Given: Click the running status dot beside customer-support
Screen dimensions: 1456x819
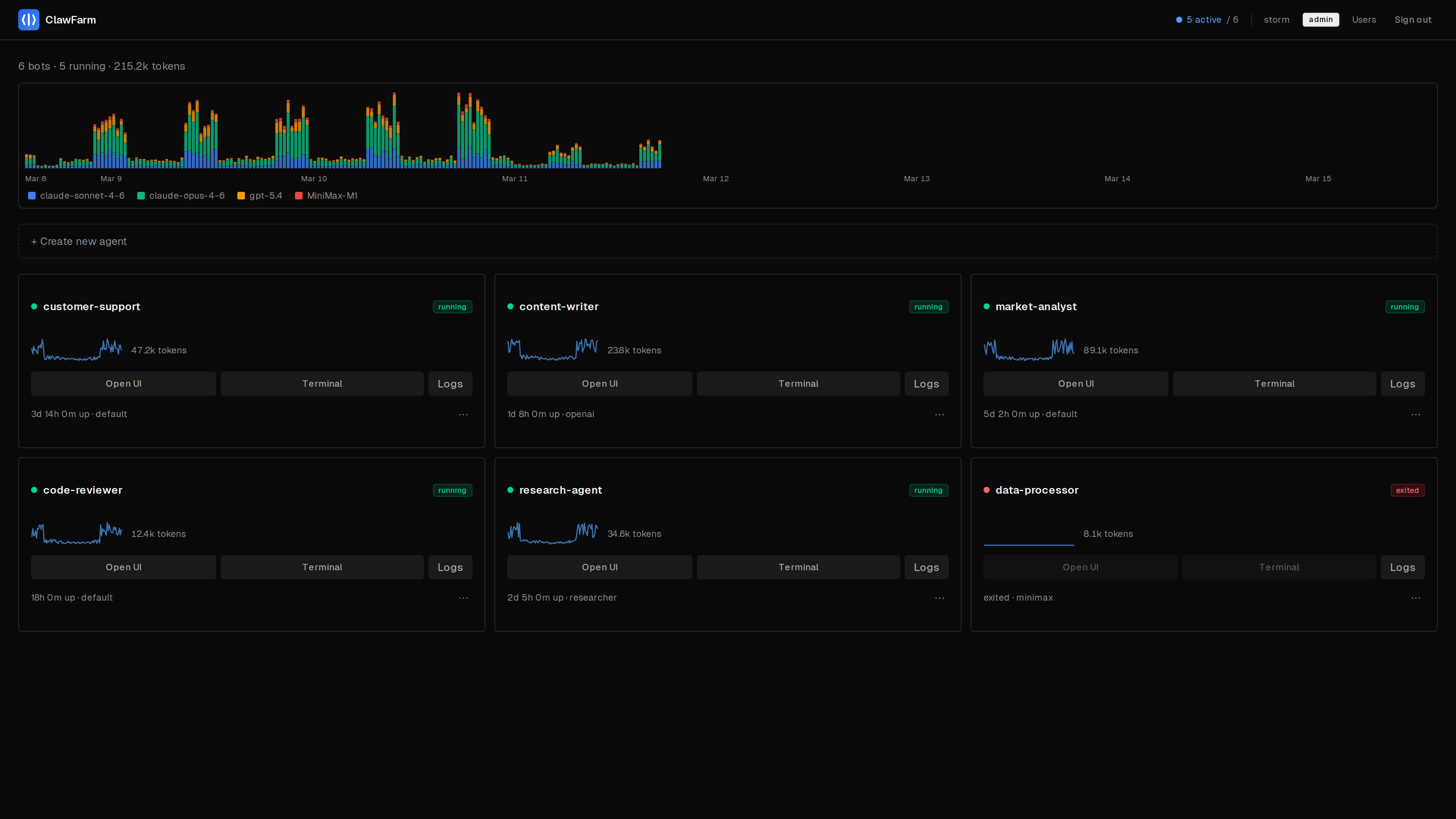Looking at the screenshot, I should (35, 306).
